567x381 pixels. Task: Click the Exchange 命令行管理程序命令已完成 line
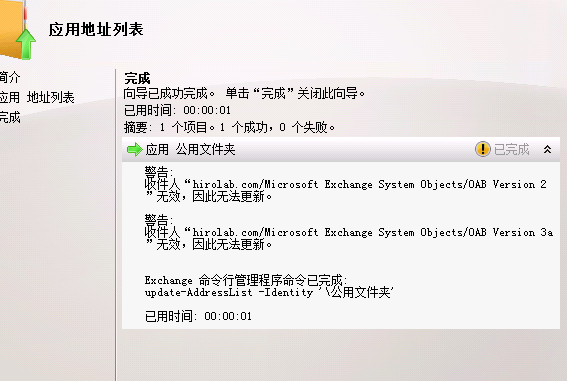(246, 280)
